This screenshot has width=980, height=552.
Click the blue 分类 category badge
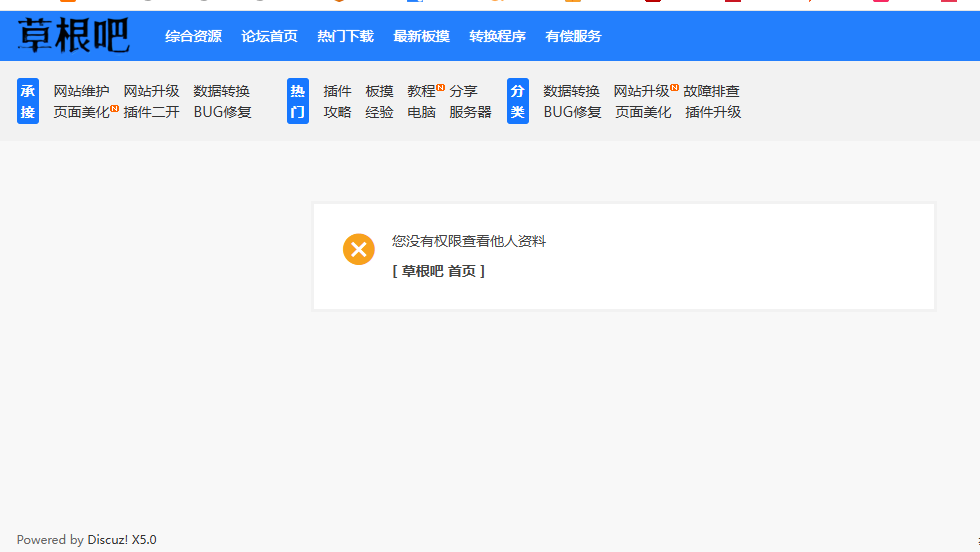pos(517,101)
